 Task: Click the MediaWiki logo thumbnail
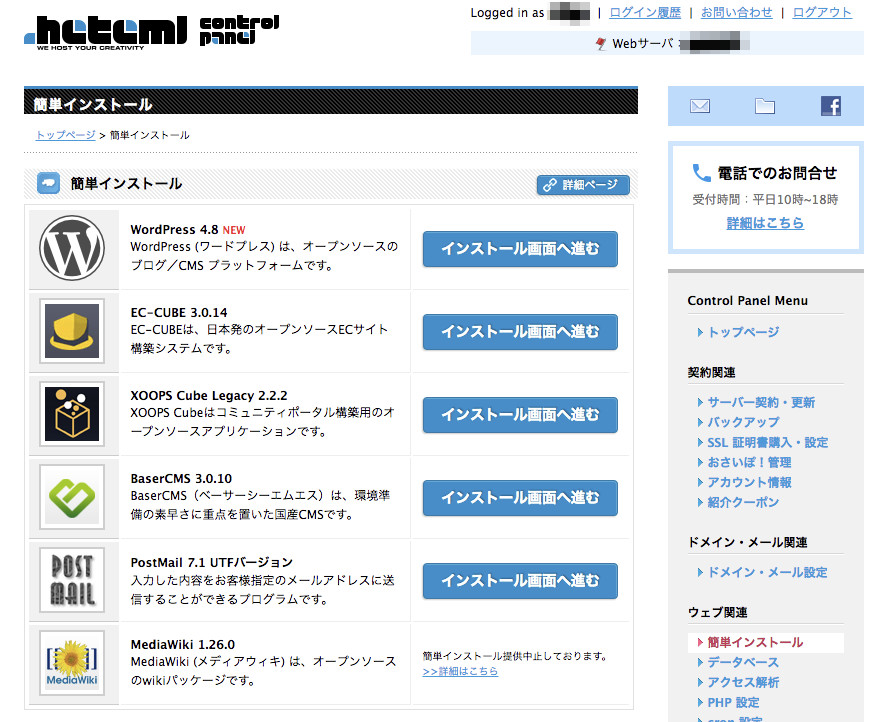pos(72,663)
